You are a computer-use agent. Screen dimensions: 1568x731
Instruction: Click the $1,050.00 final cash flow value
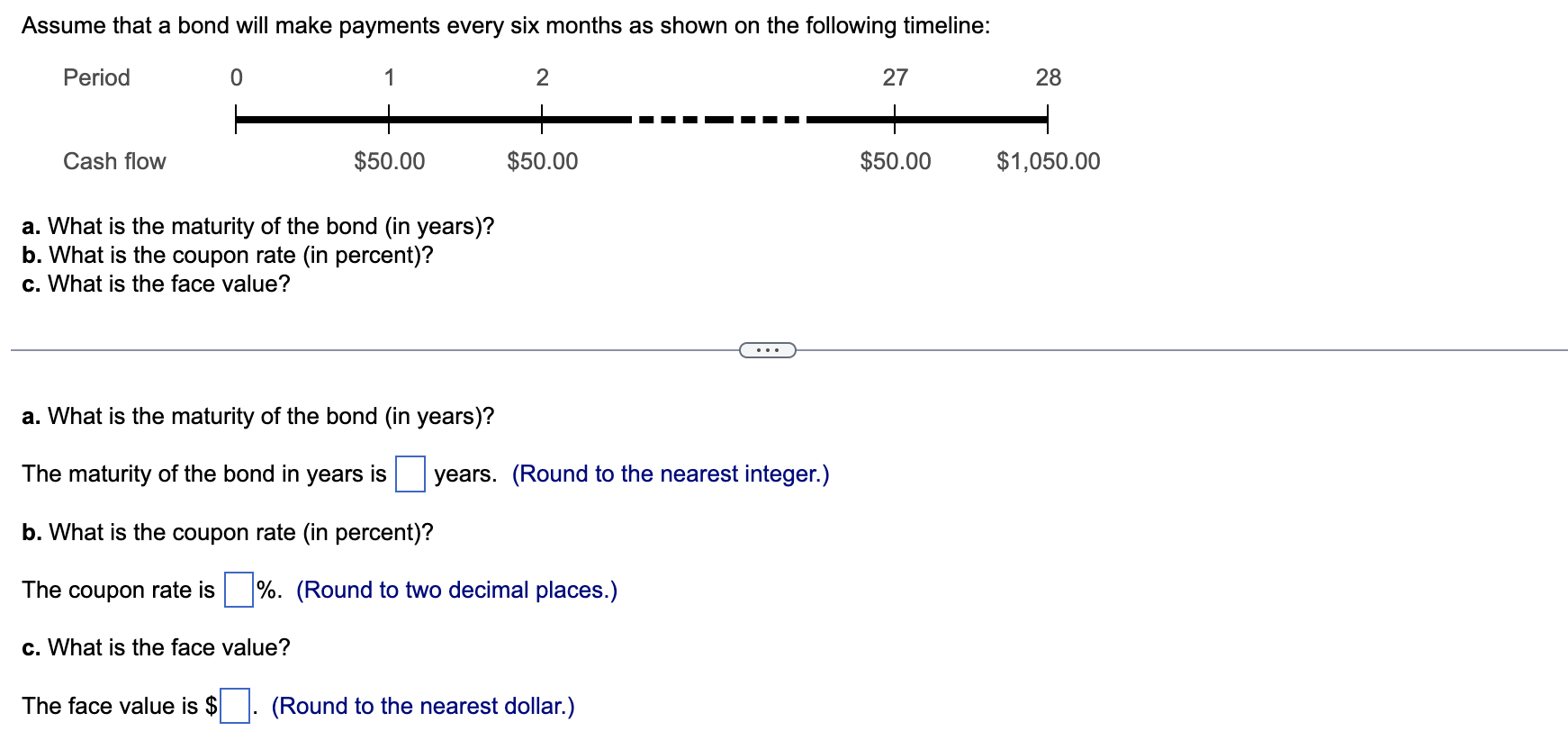[x=1048, y=162]
